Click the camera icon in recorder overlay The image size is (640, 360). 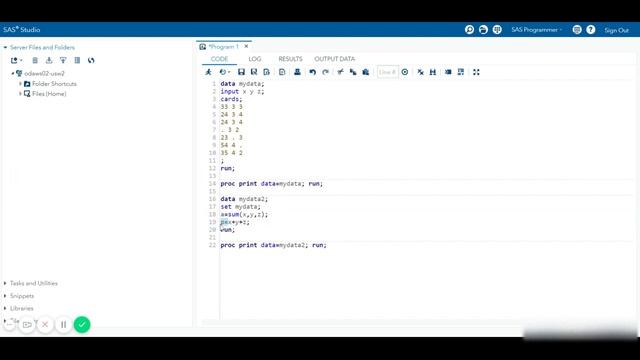pyautogui.click(x=27, y=324)
